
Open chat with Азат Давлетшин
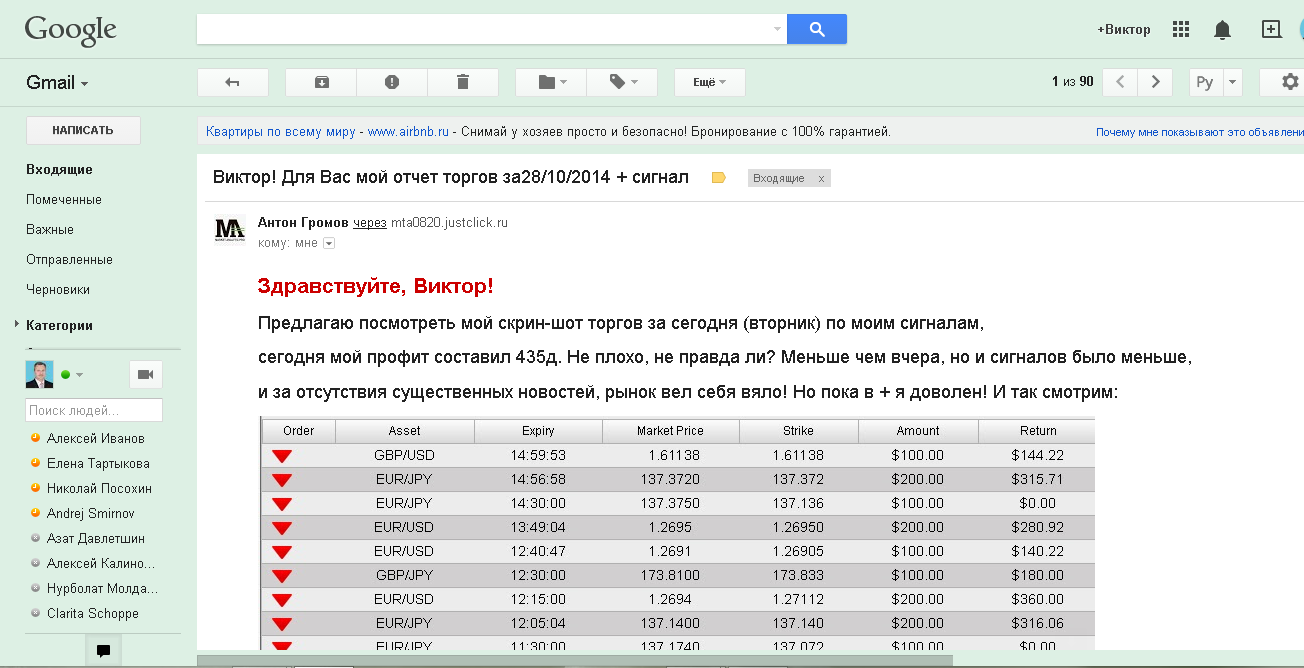point(96,539)
